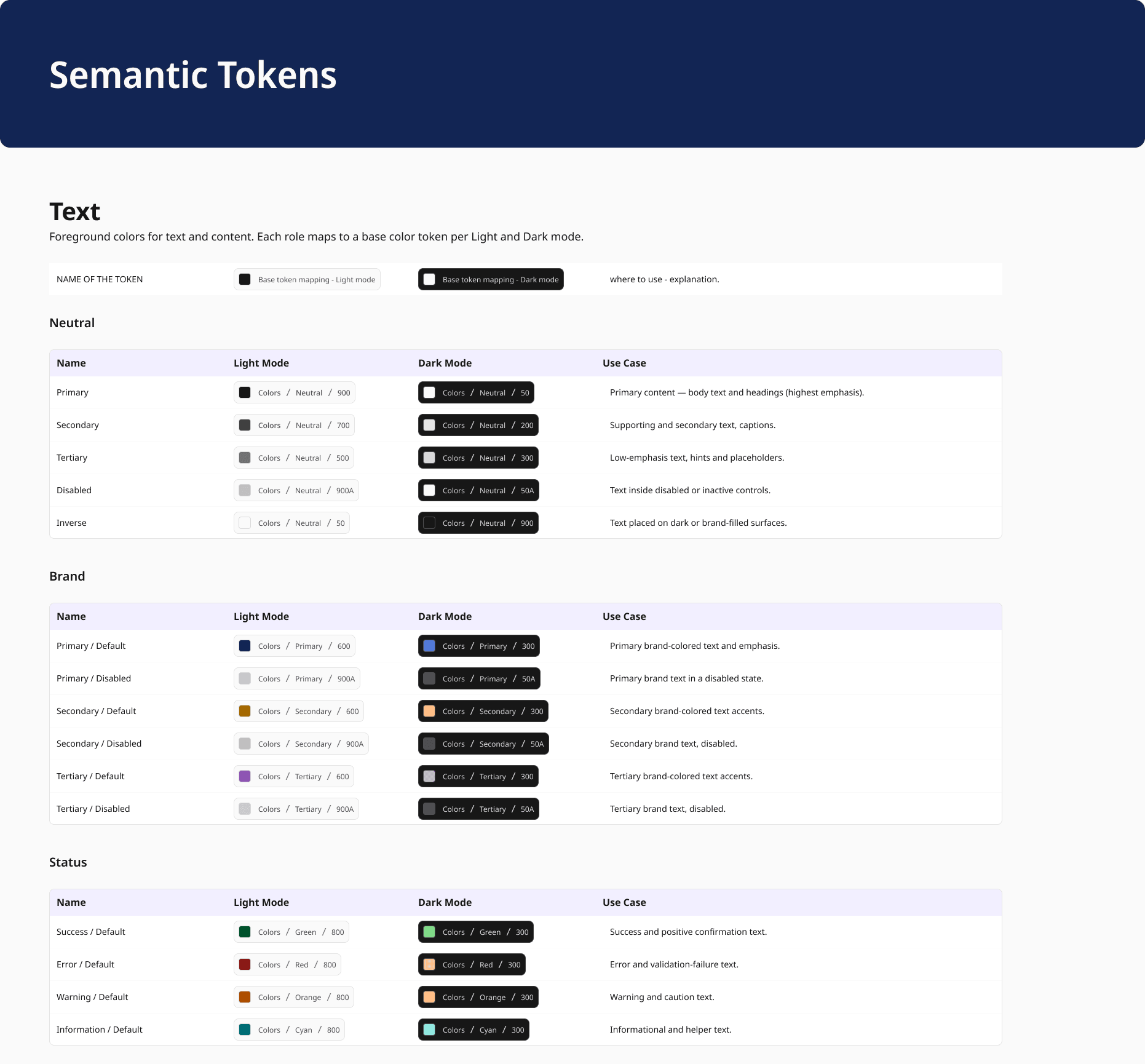Click the Name header in Brand table
The height and width of the screenshot is (1064, 1145).
click(x=71, y=616)
